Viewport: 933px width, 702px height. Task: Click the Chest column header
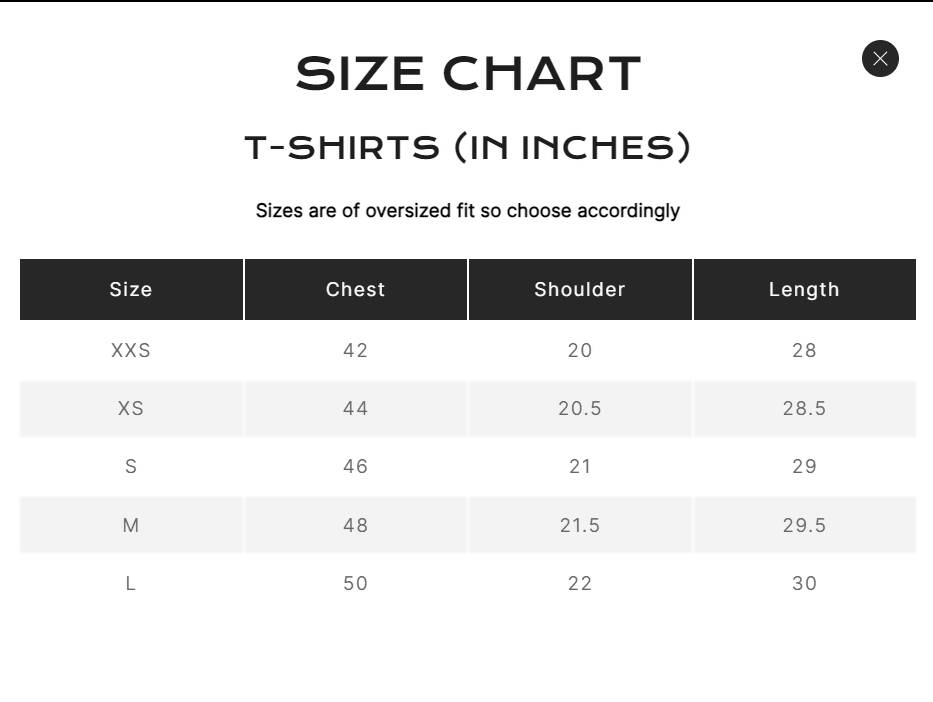(x=356, y=289)
